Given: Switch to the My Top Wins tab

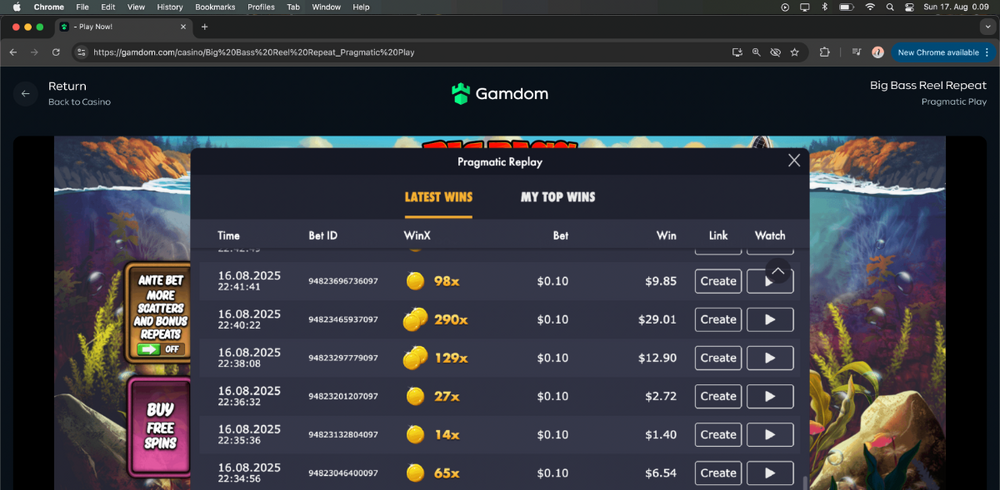Looking at the screenshot, I should click(x=557, y=197).
